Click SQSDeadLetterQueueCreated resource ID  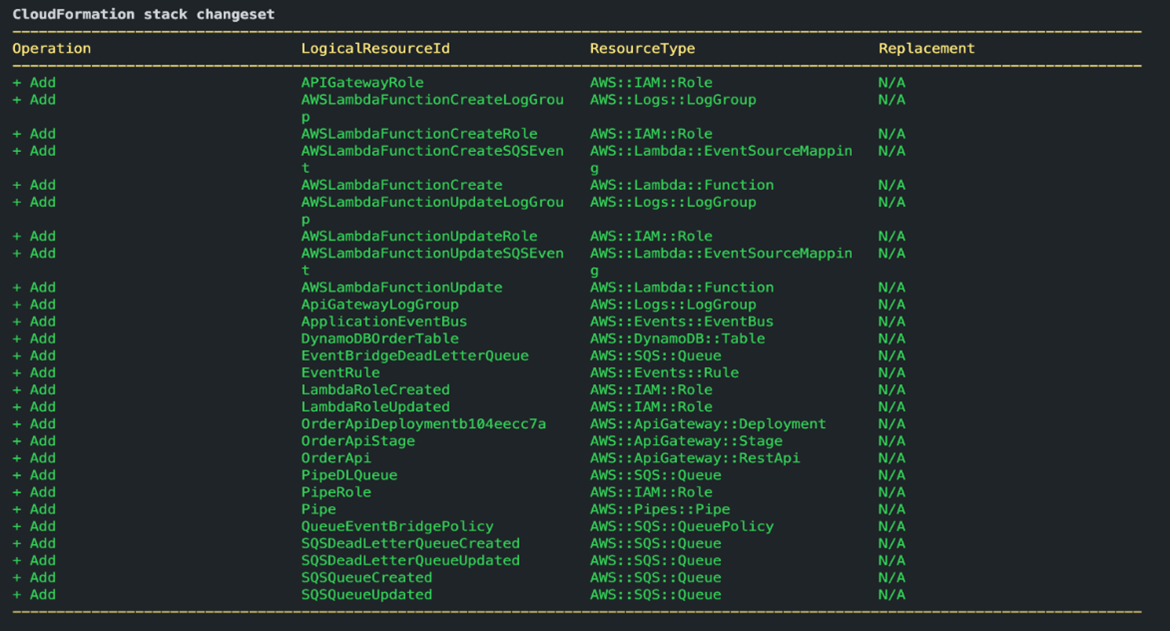click(x=410, y=544)
